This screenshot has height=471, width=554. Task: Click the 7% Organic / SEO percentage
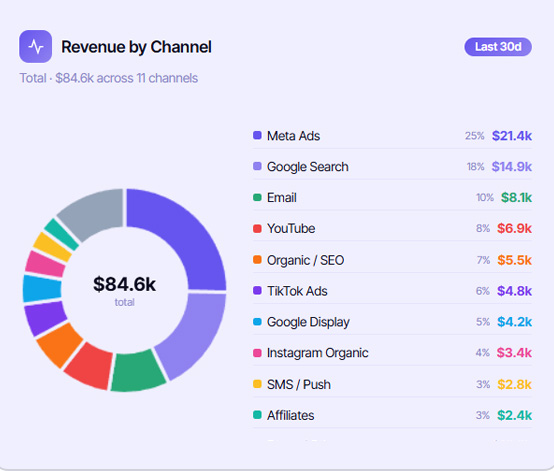click(483, 260)
